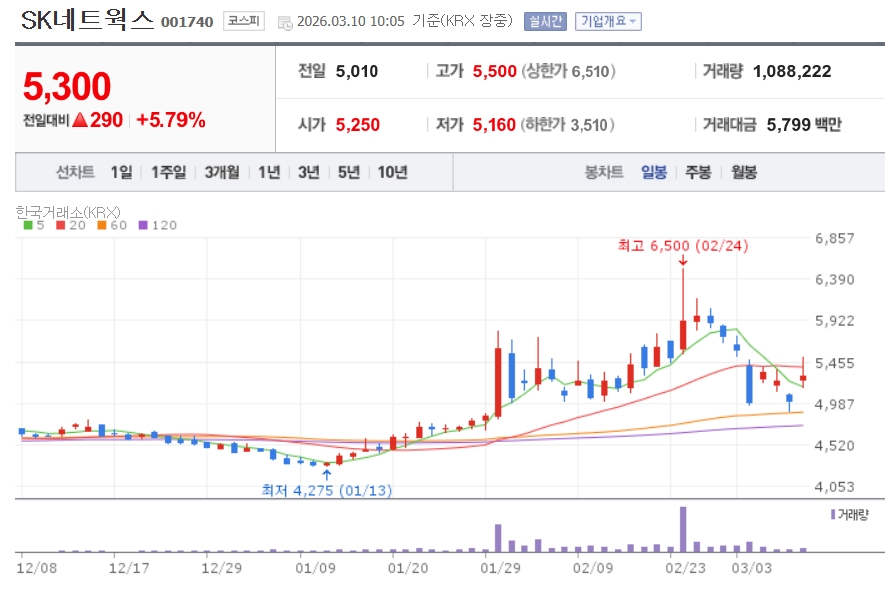
Task: Select the 1주일 line chart tab
Action: 168,172
